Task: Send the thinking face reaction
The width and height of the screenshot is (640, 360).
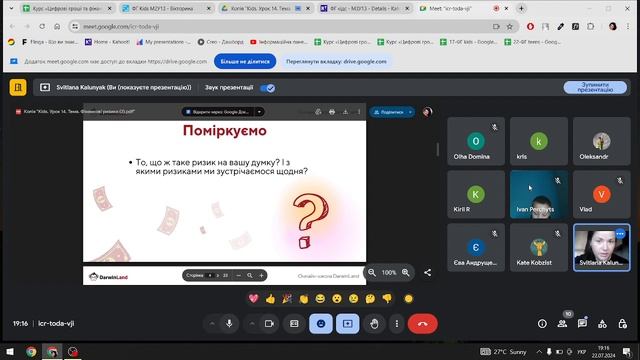Action: [x=370, y=299]
